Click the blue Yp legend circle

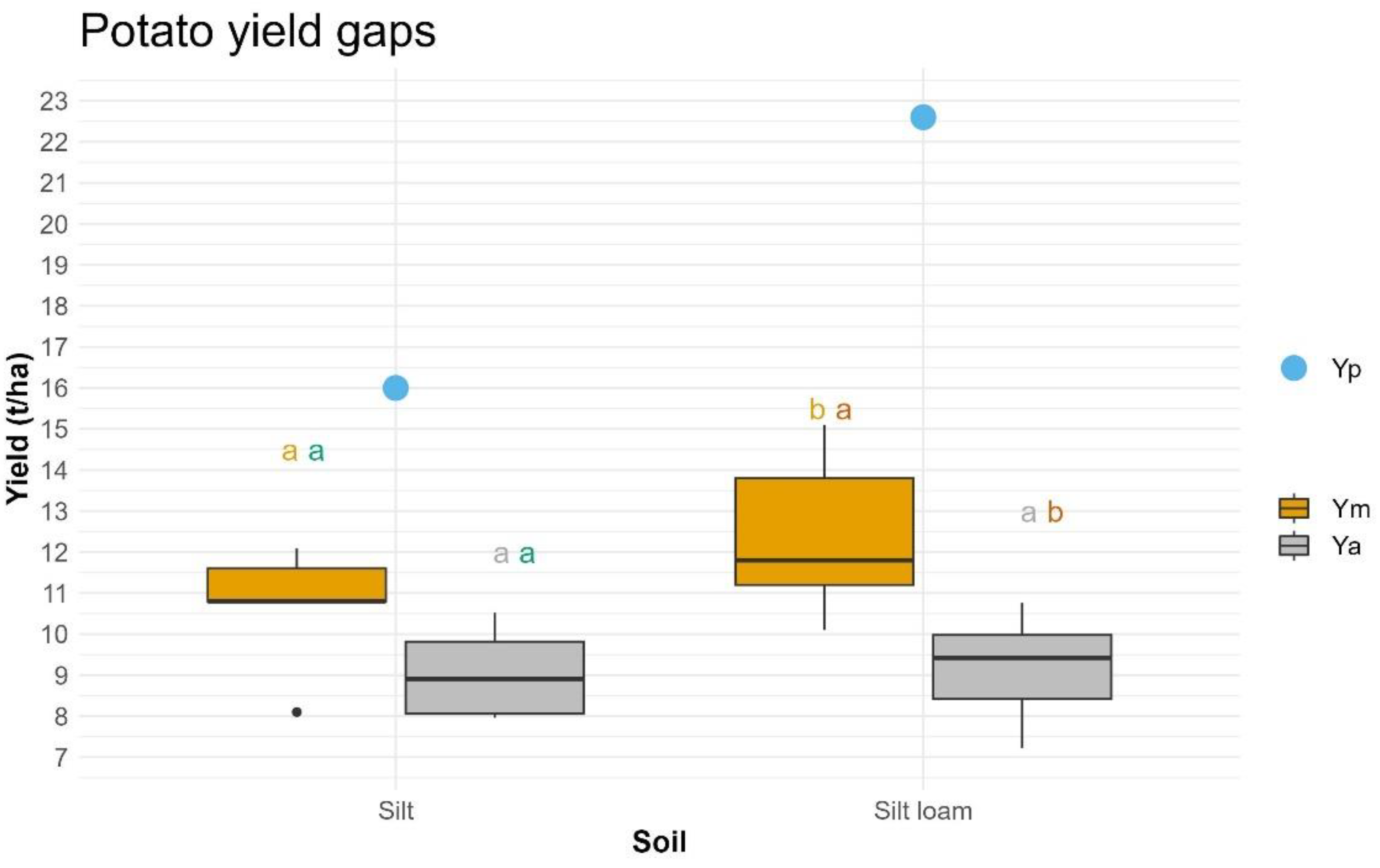[x=1293, y=368]
